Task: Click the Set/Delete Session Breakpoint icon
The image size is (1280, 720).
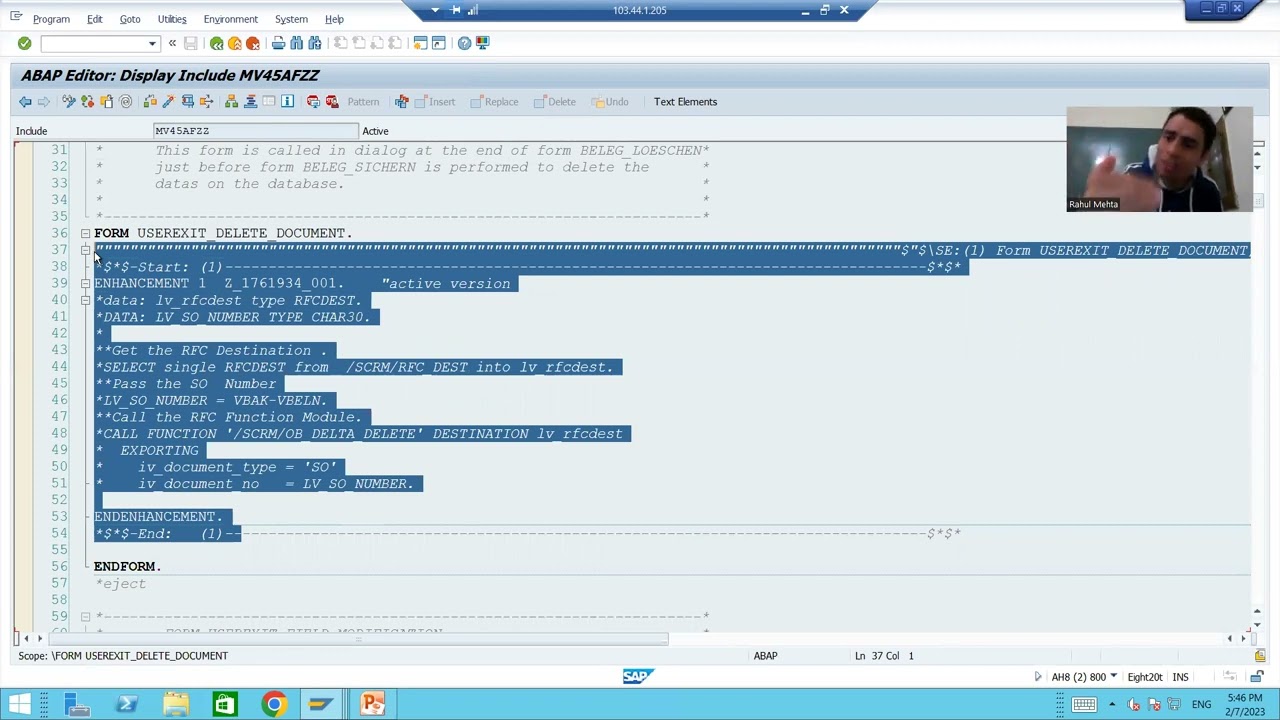Action: coord(313,102)
